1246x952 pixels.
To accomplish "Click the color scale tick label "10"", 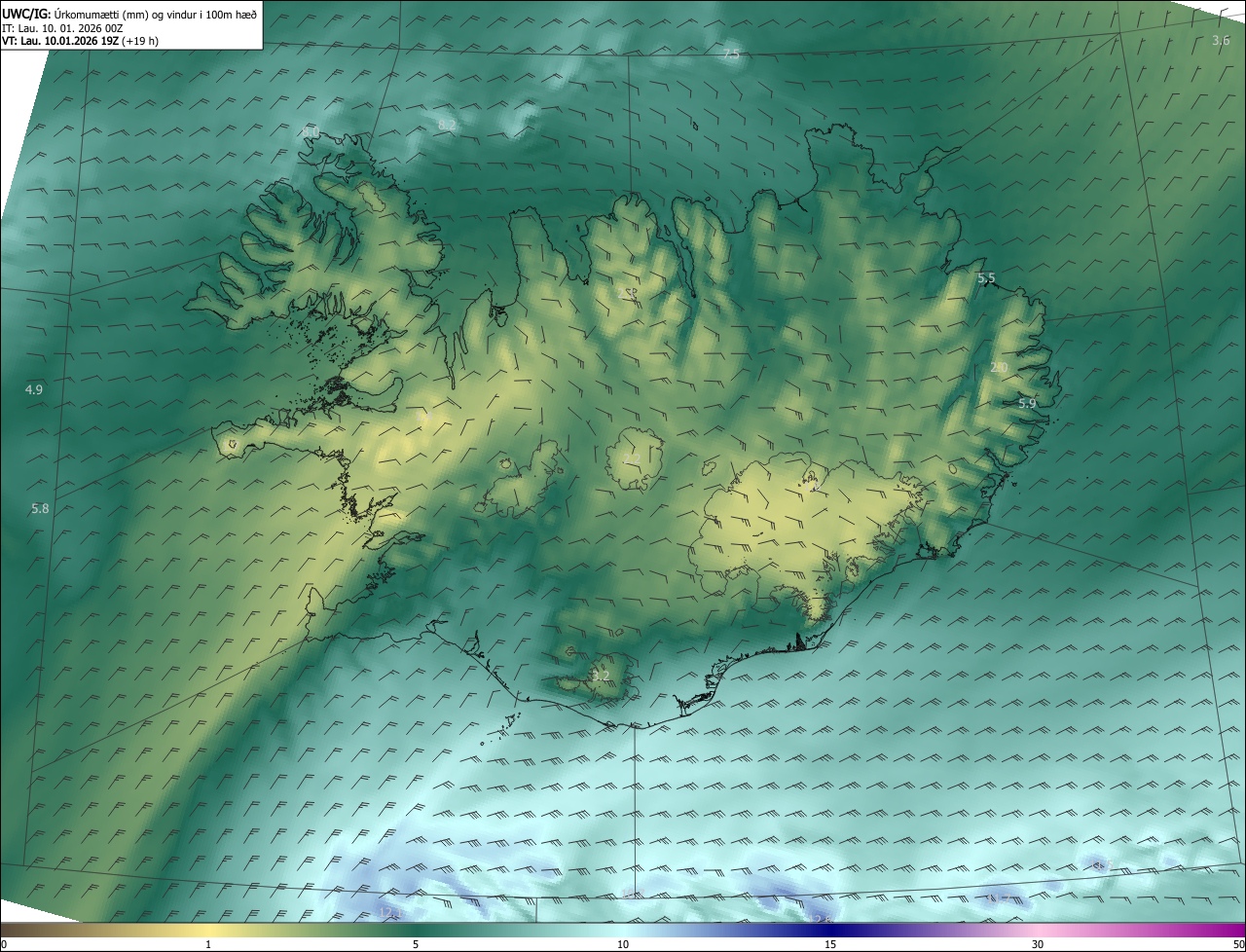I will (623, 944).
